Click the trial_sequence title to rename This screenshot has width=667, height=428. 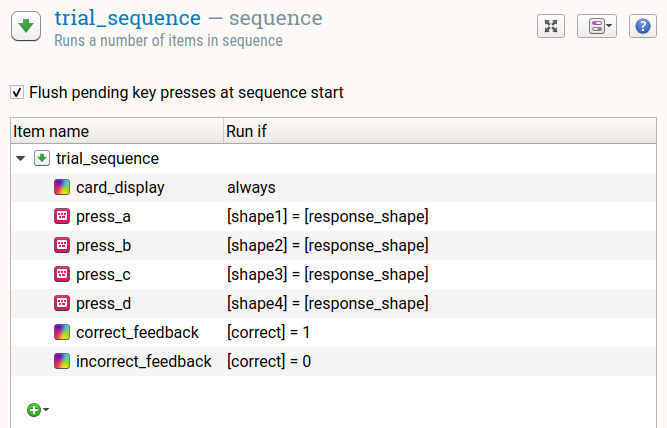point(128,18)
